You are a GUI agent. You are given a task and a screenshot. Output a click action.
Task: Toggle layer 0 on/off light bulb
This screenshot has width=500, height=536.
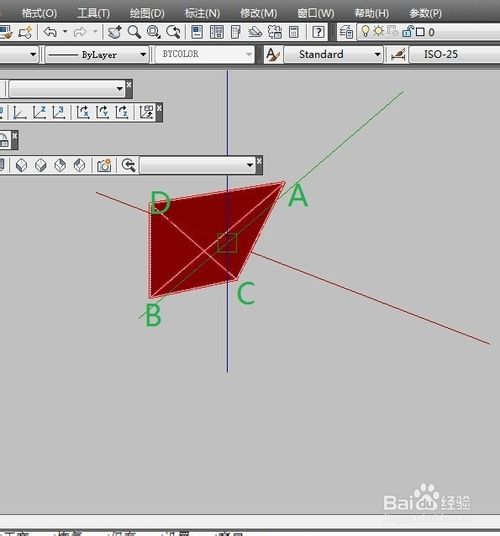[365, 31]
